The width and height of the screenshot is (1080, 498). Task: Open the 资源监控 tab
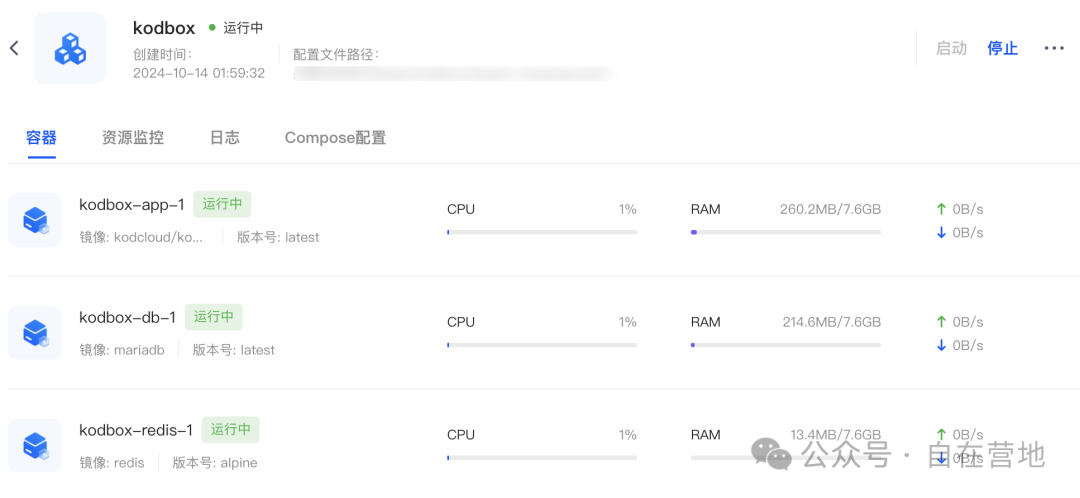[132, 138]
